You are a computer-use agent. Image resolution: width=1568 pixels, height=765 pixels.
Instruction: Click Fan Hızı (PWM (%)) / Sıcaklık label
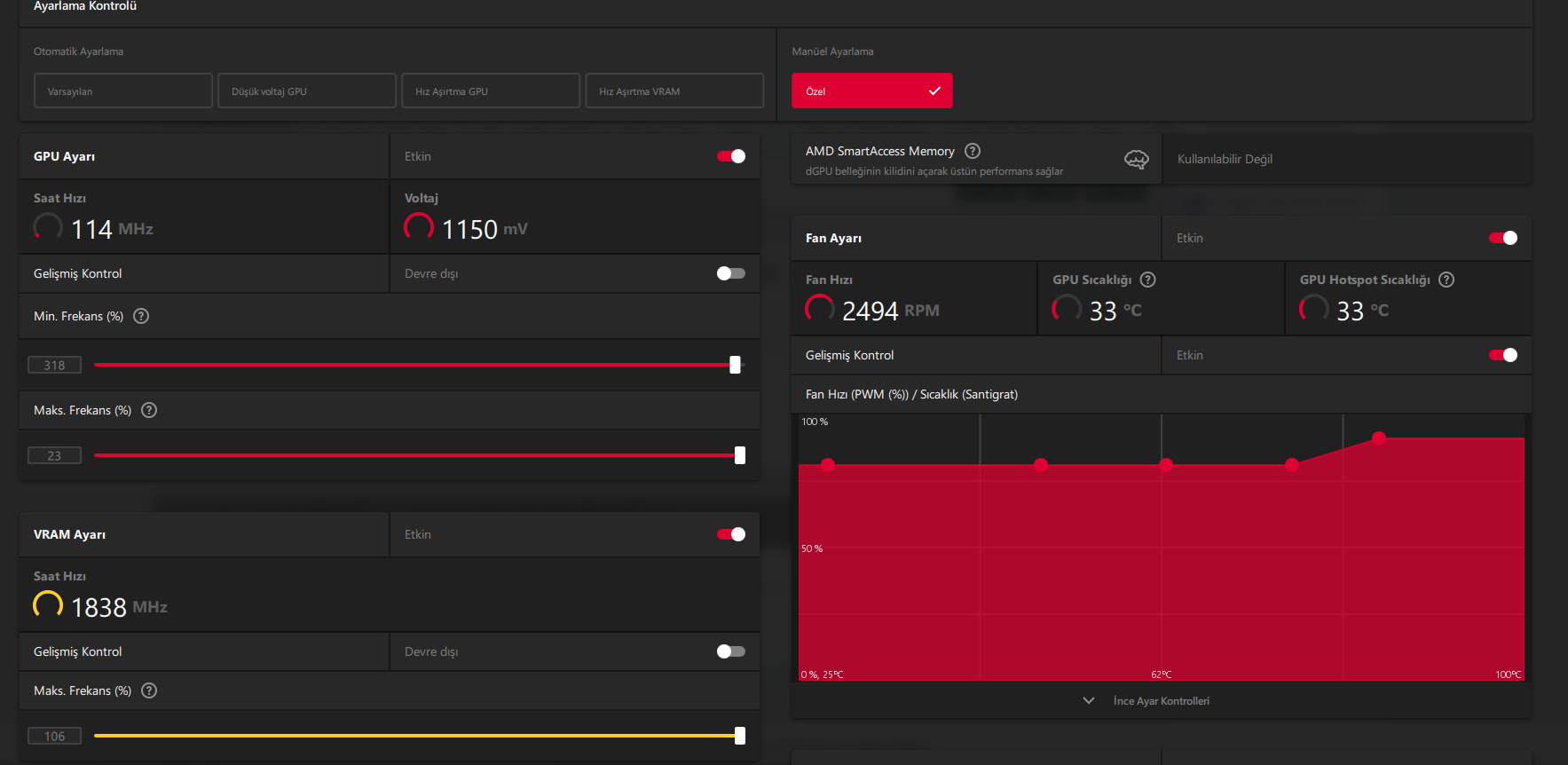pyautogui.click(x=911, y=394)
